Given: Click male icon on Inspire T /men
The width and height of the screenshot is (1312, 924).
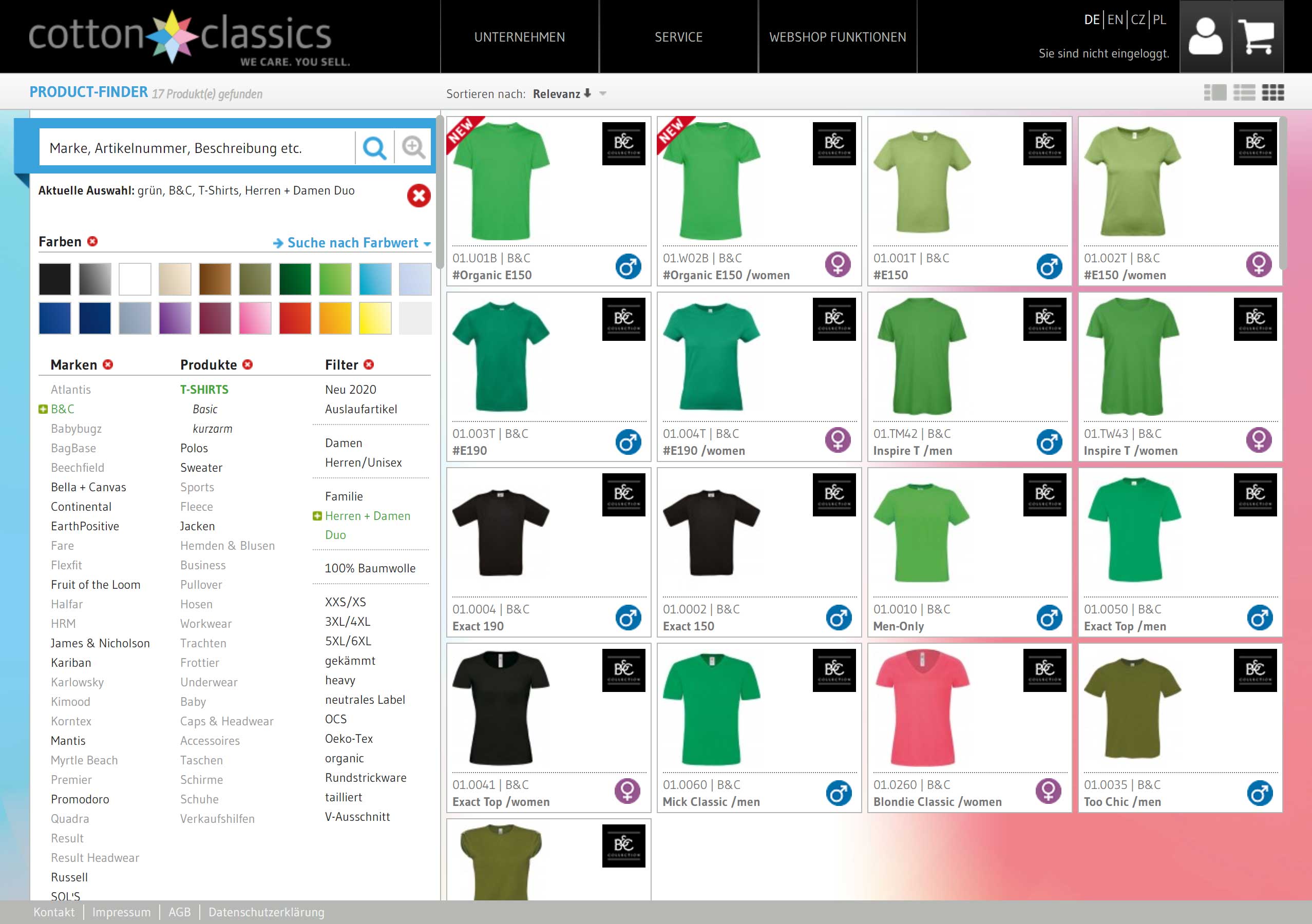Looking at the screenshot, I should 1049,442.
